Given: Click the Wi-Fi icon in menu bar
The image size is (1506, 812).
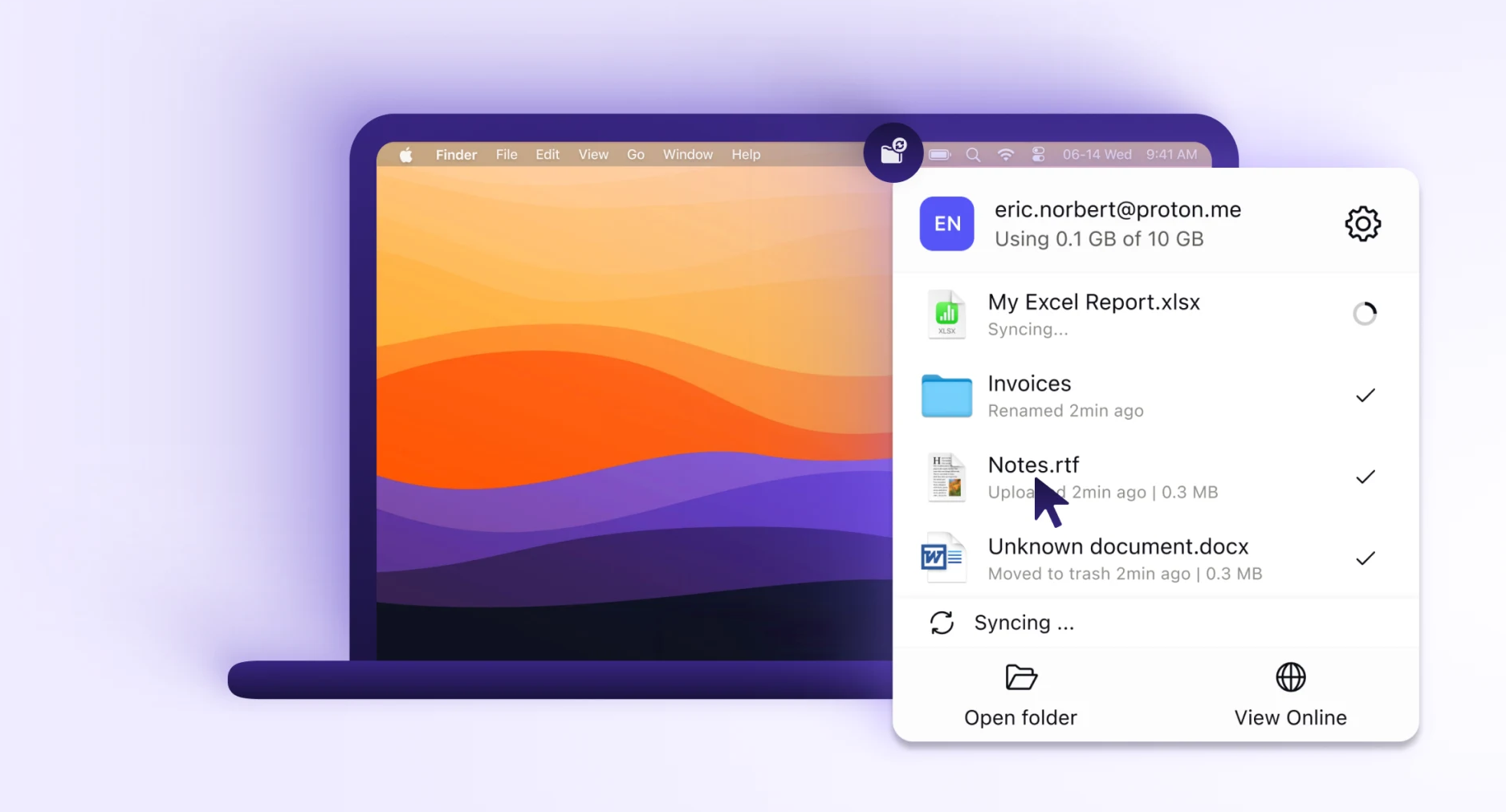Looking at the screenshot, I should pyautogui.click(x=1005, y=155).
